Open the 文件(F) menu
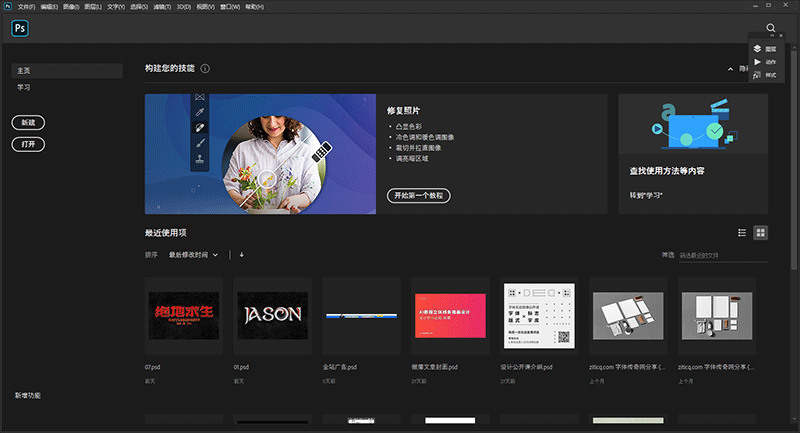 click(x=27, y=7)
